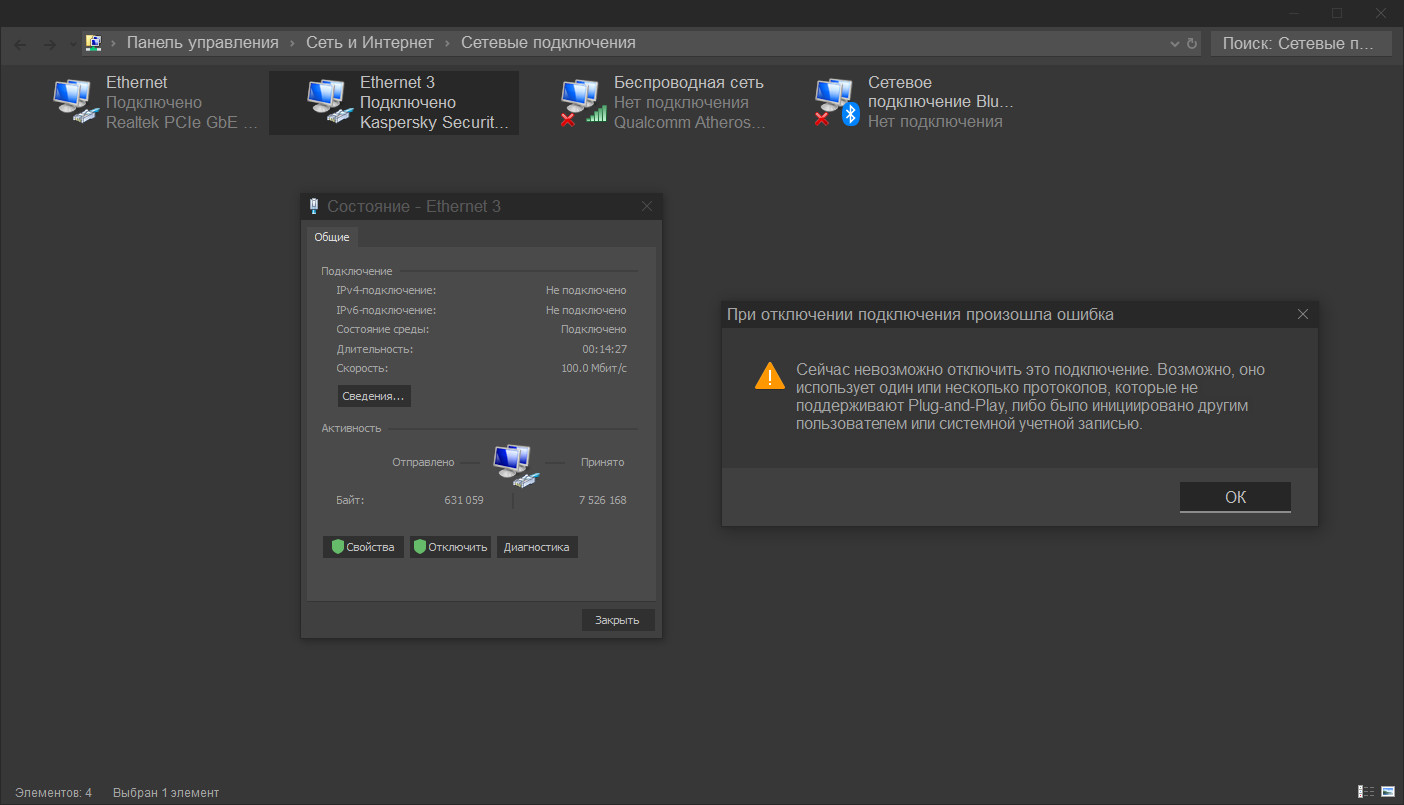
Task: Select the Ethernet 3 Kaspersky adapter icon
Action: point(330,102)
